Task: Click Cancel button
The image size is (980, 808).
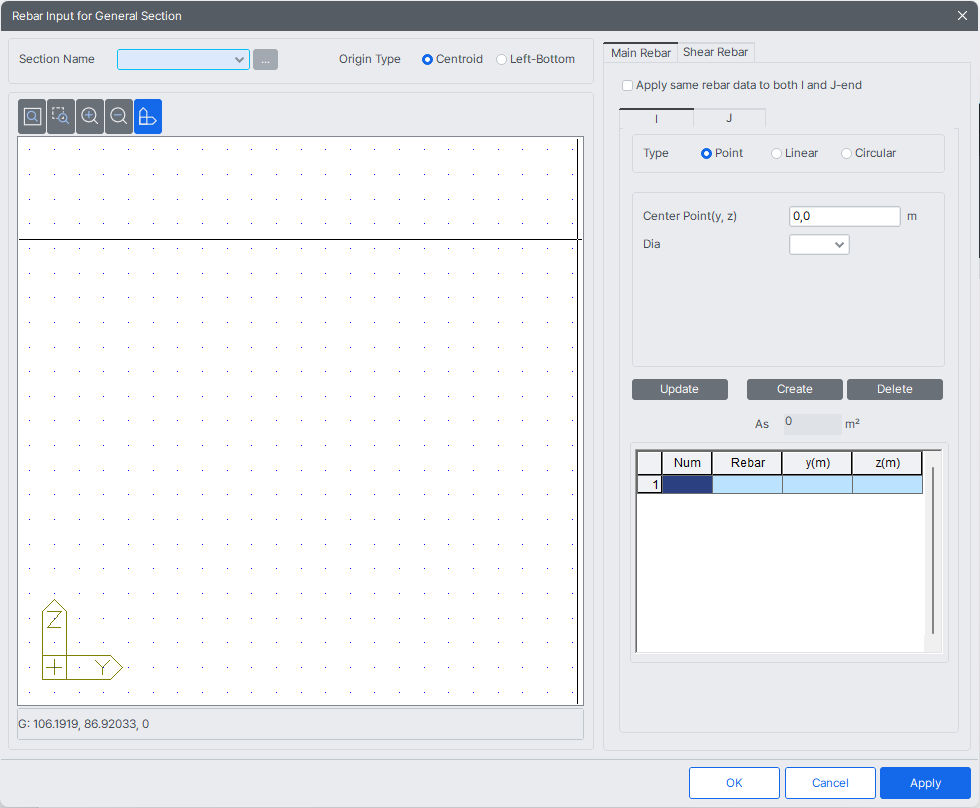Action: tap(830, 783)
